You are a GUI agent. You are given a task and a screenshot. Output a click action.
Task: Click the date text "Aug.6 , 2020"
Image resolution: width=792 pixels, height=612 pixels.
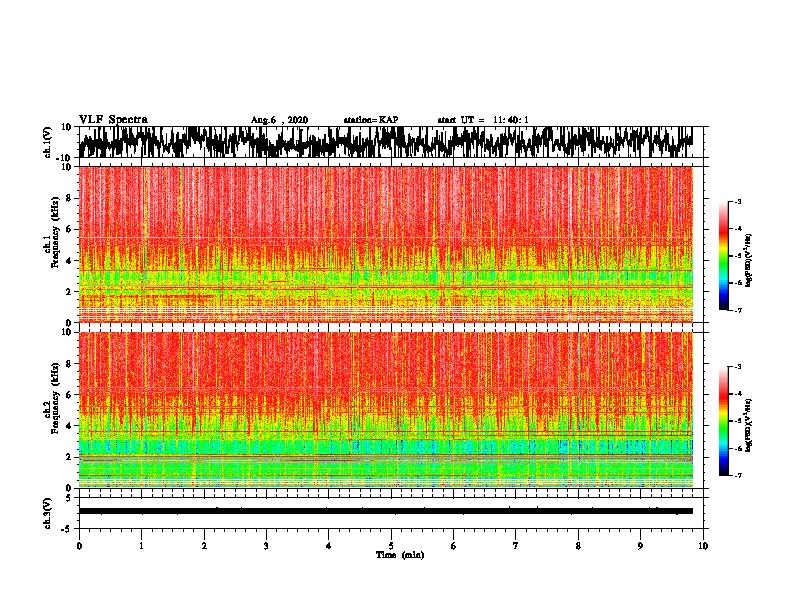click(x=279, y=120)
